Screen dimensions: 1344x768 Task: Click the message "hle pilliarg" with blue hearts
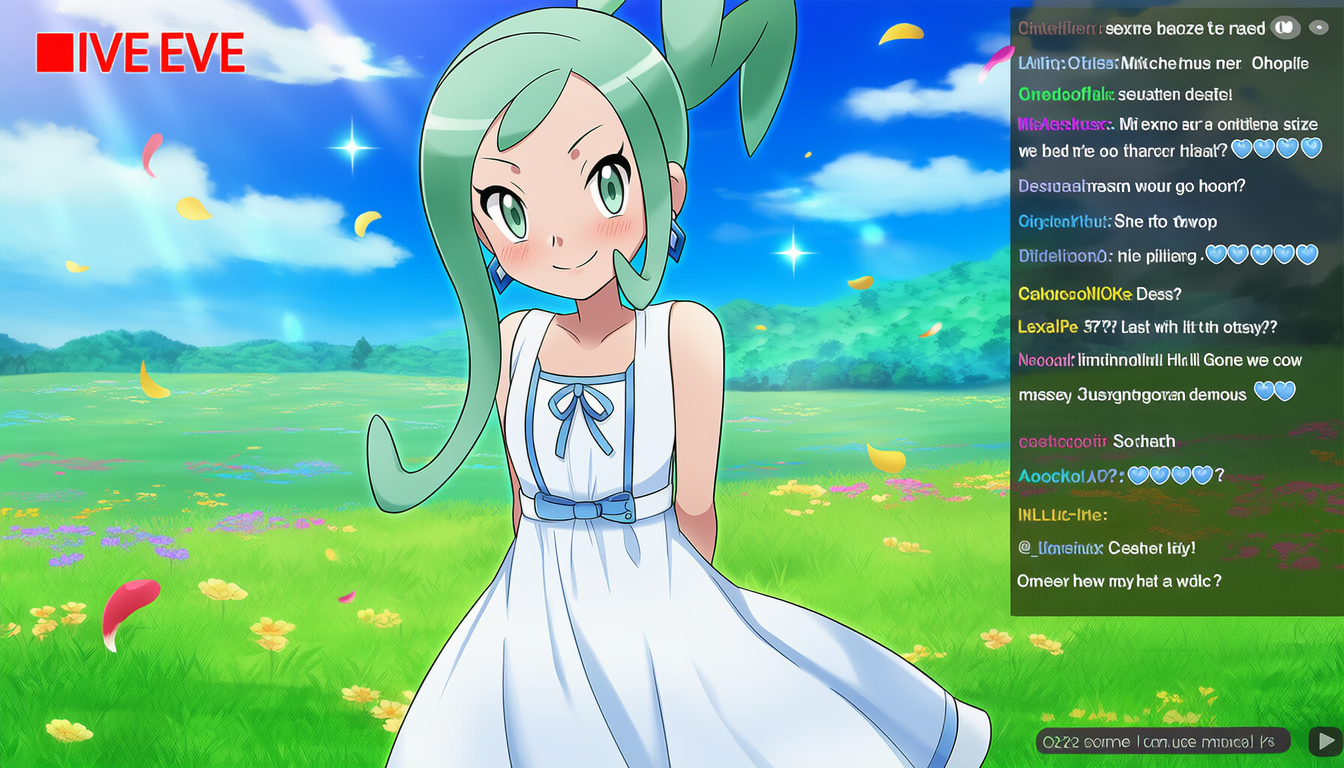(1169, 255)
